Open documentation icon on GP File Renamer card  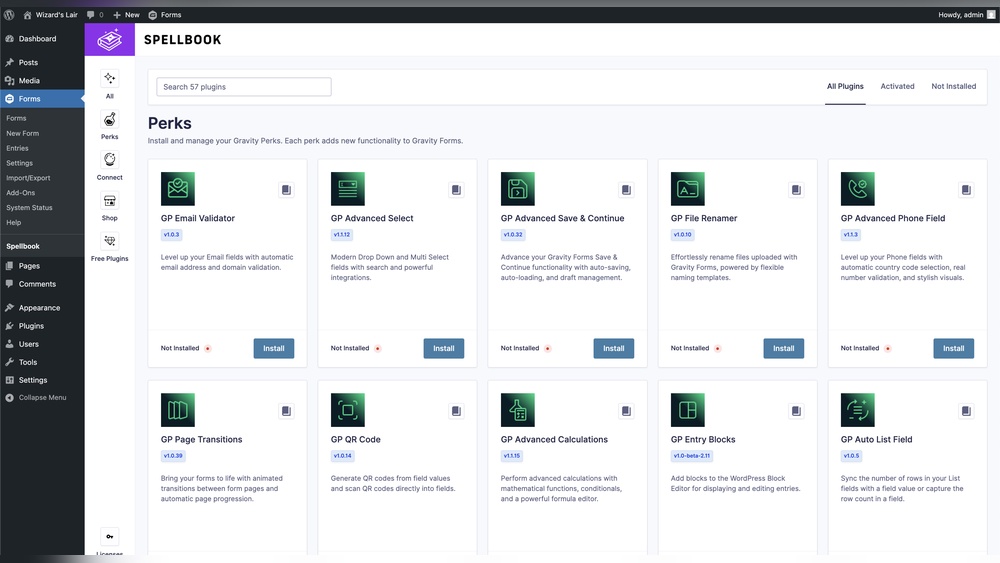pyautogui.click(x=796, y=190)
